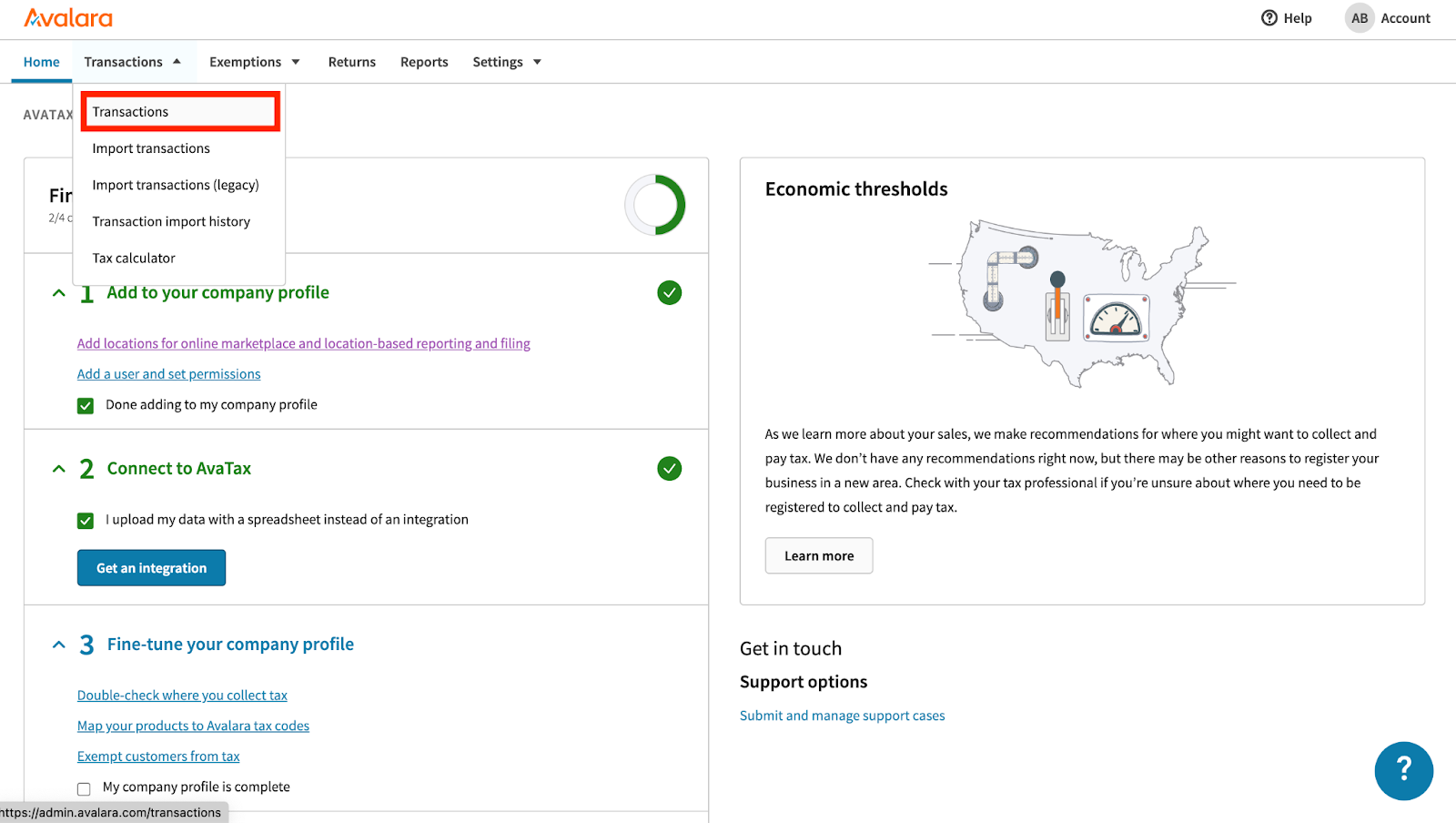Choose Import transactions (legacy) menu item
Viewport: 1456px width, 823px height.
176,185
